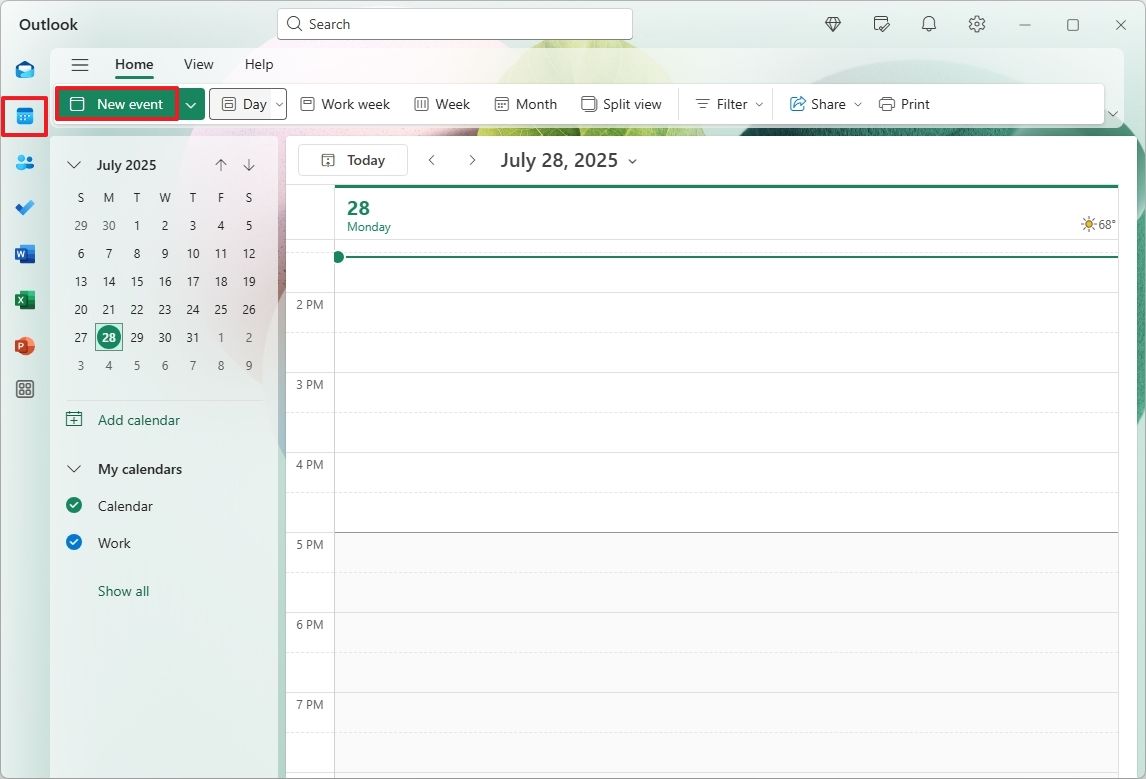The width and height of the screenshot is (1146, 779).
Task: Open the Notifications bell
Action: (x=928, y=23)
